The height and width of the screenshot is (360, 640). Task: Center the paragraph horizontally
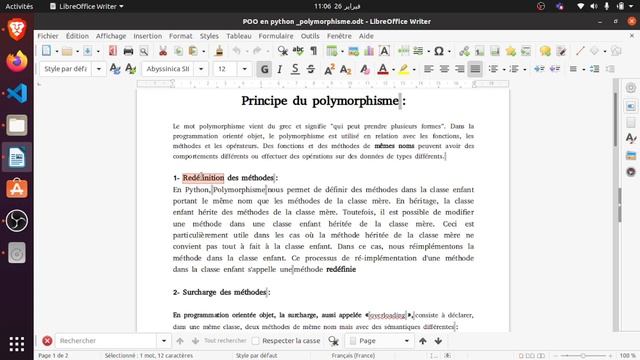(444, 69)
